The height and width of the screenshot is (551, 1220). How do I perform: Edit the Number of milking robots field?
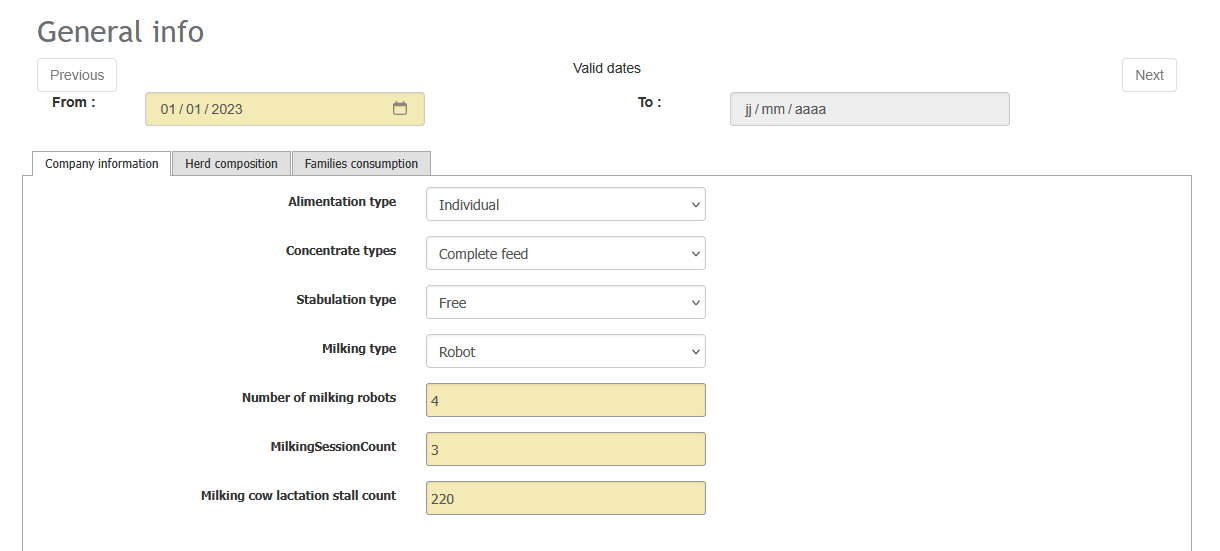pyautogui.click(x=566, y=400)
